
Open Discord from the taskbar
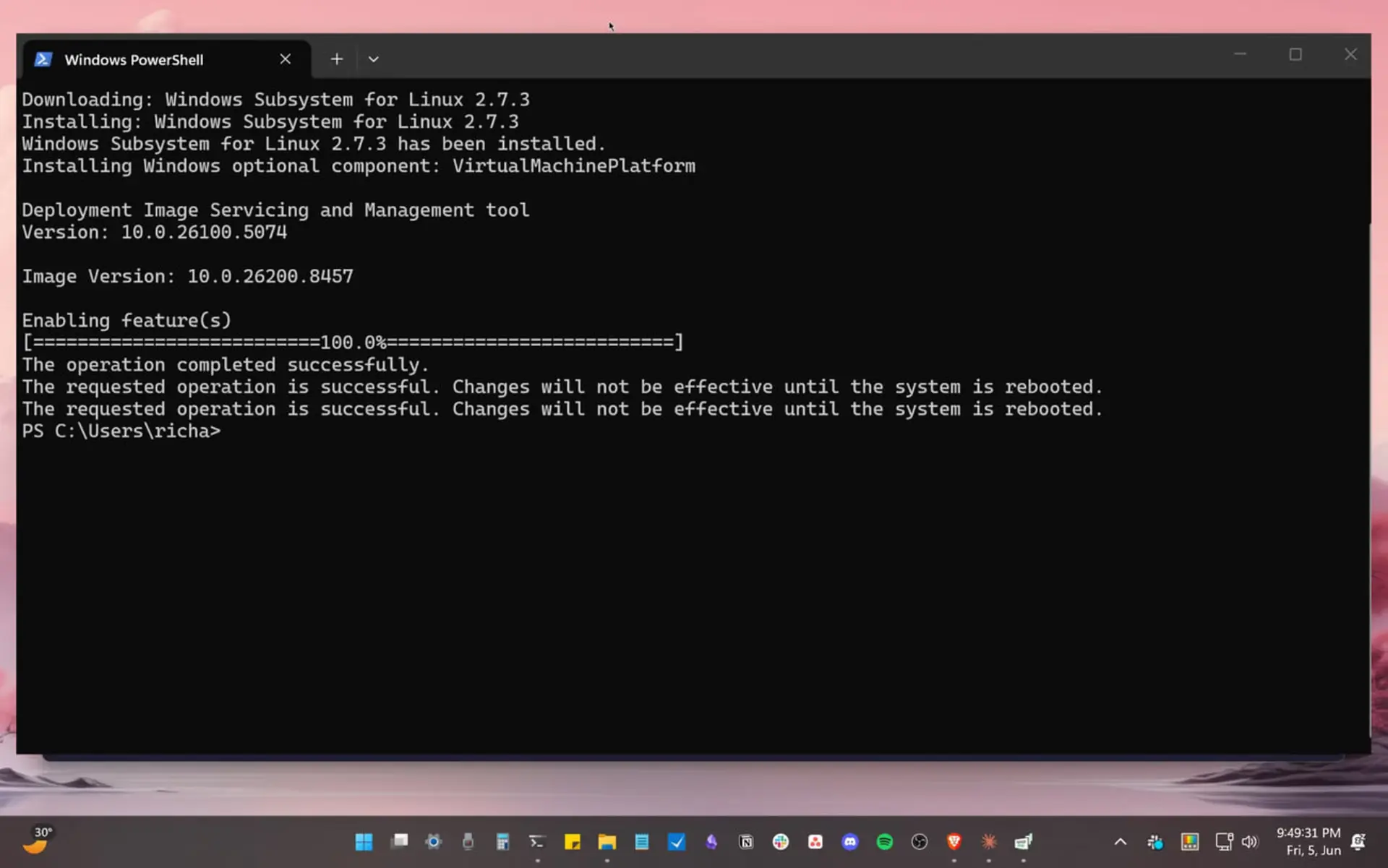tap(850, 841)
